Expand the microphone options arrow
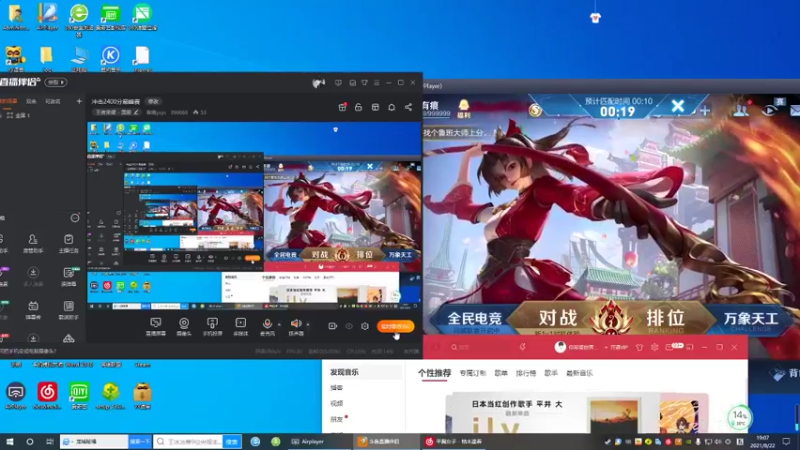The image size is (800, 450). [x=279, y=324]
